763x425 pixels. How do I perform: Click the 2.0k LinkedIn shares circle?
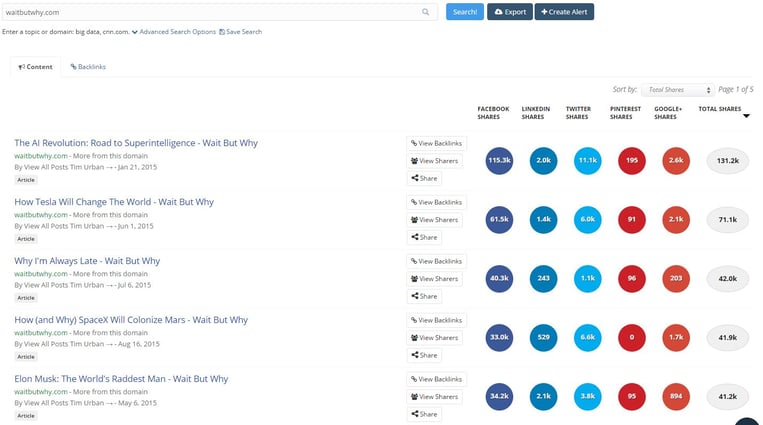click(x=544, y=161)
